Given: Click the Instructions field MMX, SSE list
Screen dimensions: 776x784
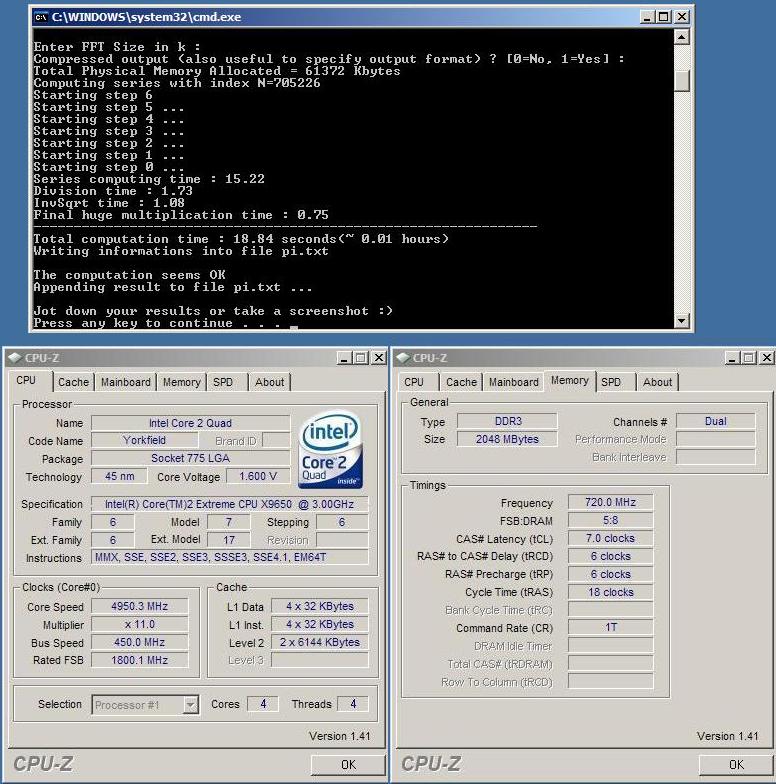Looking at the screenshot, I should 230,557.
